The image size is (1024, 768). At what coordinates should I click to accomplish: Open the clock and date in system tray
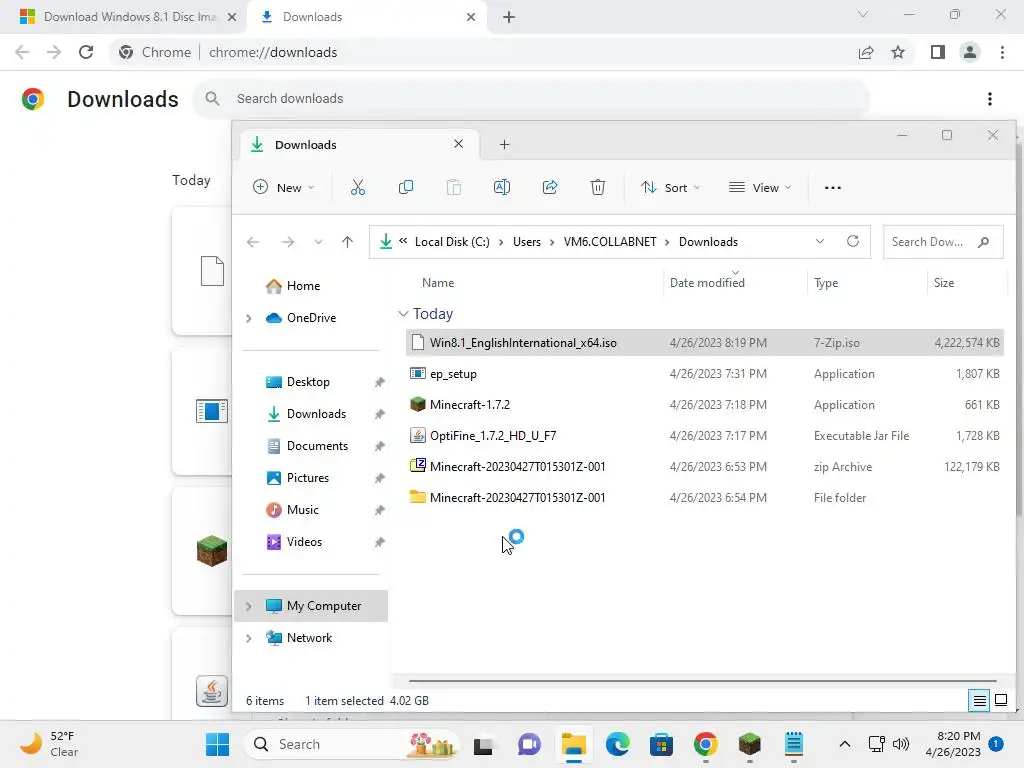953,744
